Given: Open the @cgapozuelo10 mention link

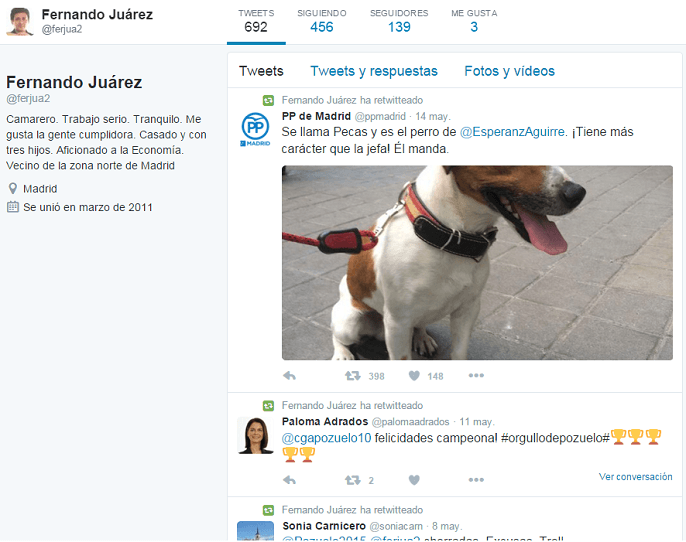Looking at the screenshot, I should coord(326,438).
